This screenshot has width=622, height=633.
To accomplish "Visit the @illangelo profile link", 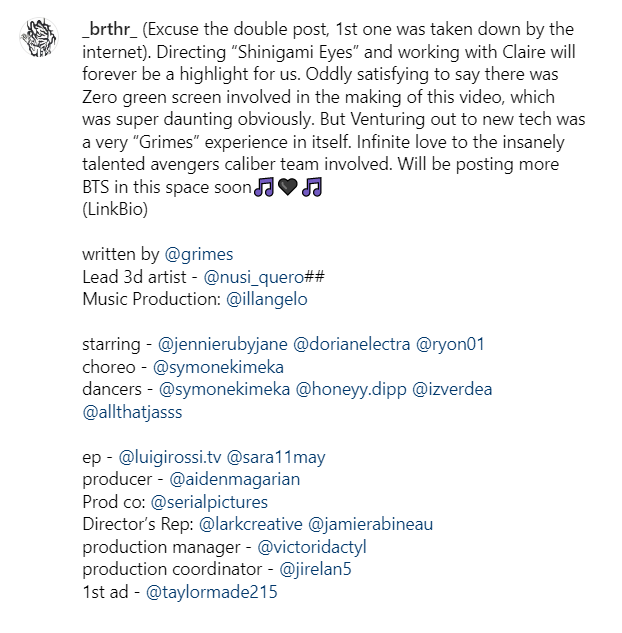I will point(267,300).
